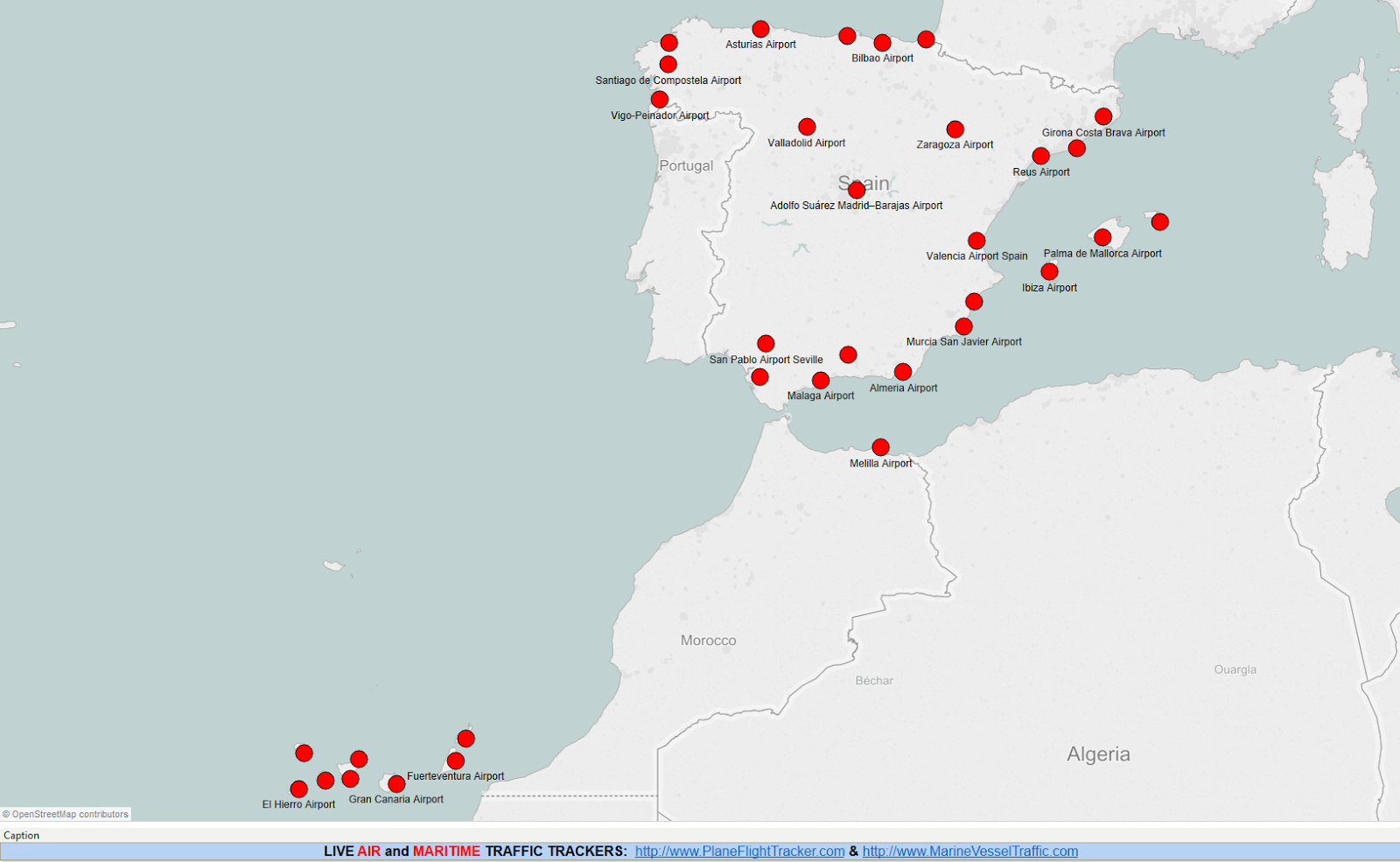Select the Valencia Airport Spain marker
The image size is (1400, 862).
click(976, 241)
